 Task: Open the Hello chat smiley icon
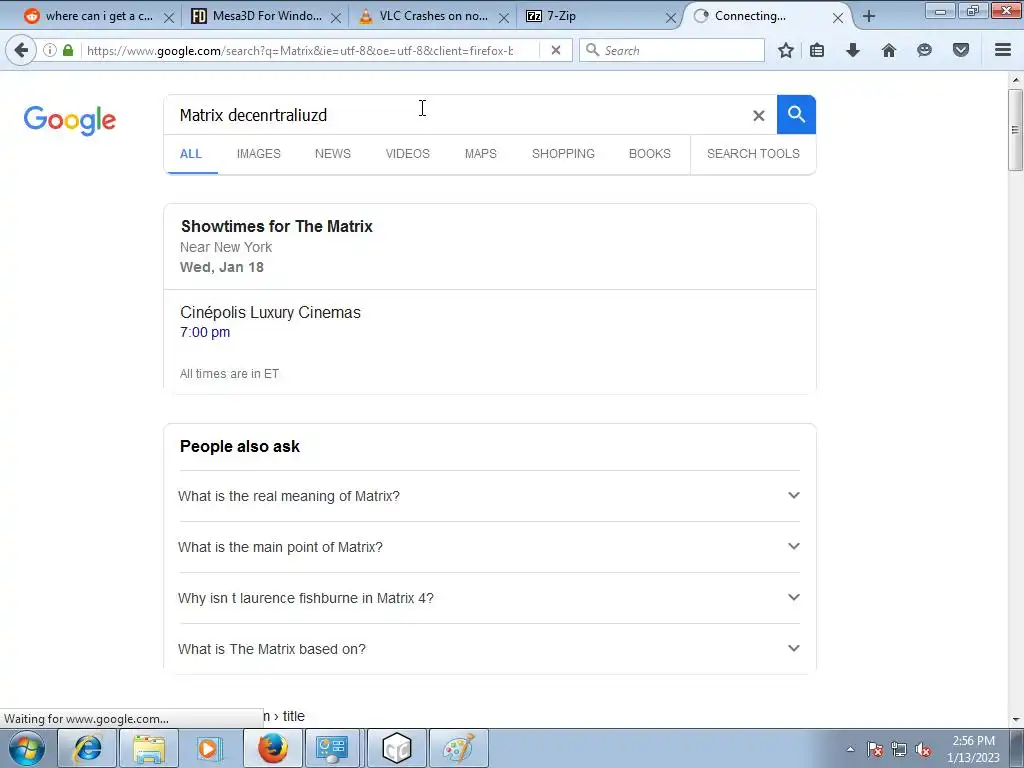tap(924, 50)
